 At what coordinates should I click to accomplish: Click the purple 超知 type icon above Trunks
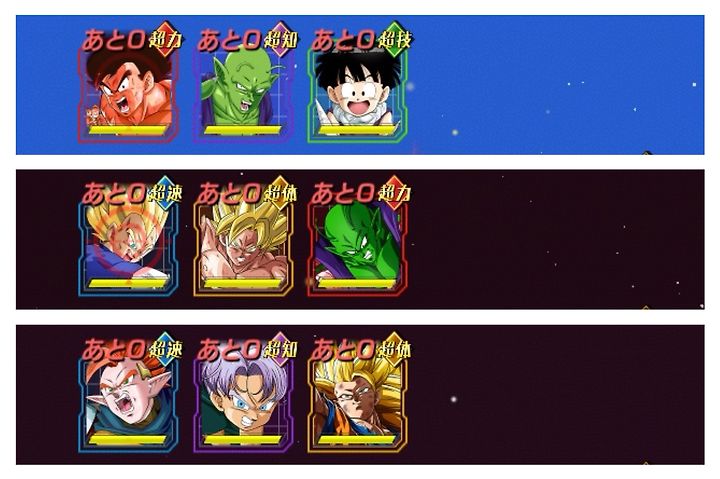[x=280, y=349]
